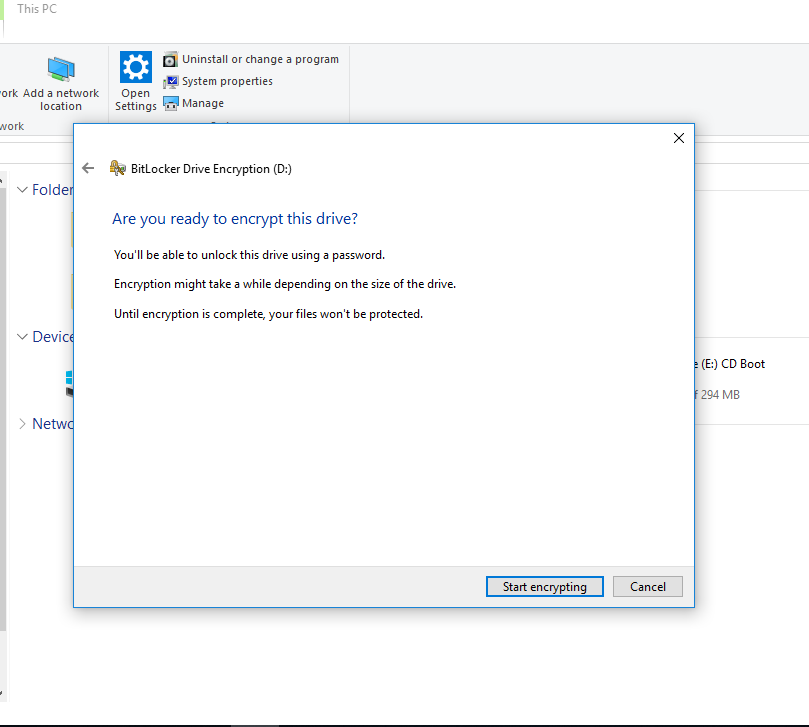Click the 294 MB drive size text
The width and height of the screenshot is (809, 727).
click(x=720, y=395)
